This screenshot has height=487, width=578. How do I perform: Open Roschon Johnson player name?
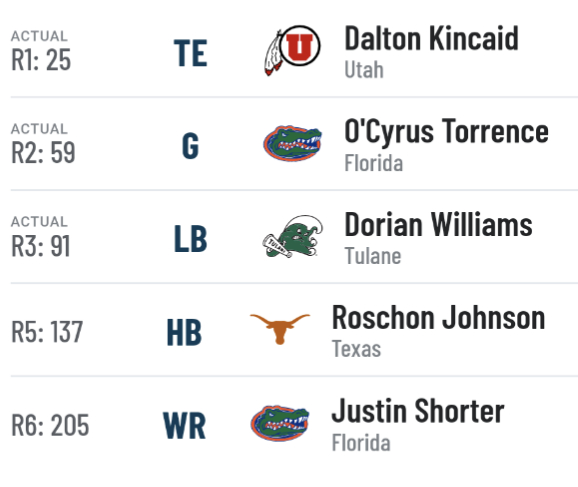pyautogui.click(x=438, y=317)
